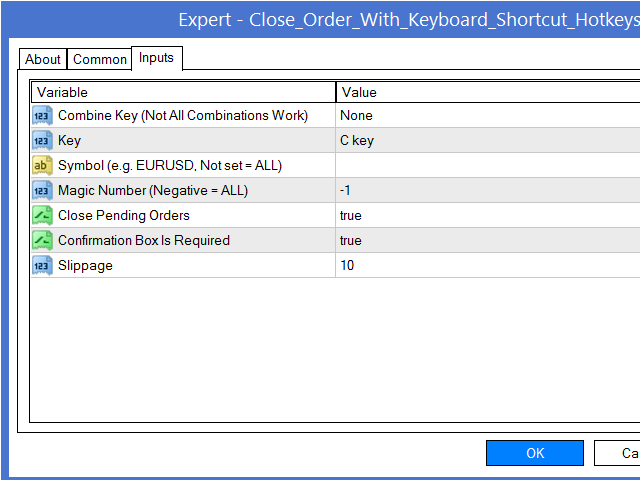Confirm settings with the OK button
Image resolution: width=640 pixels, height=480 pixels.
[x=535, y=453]
